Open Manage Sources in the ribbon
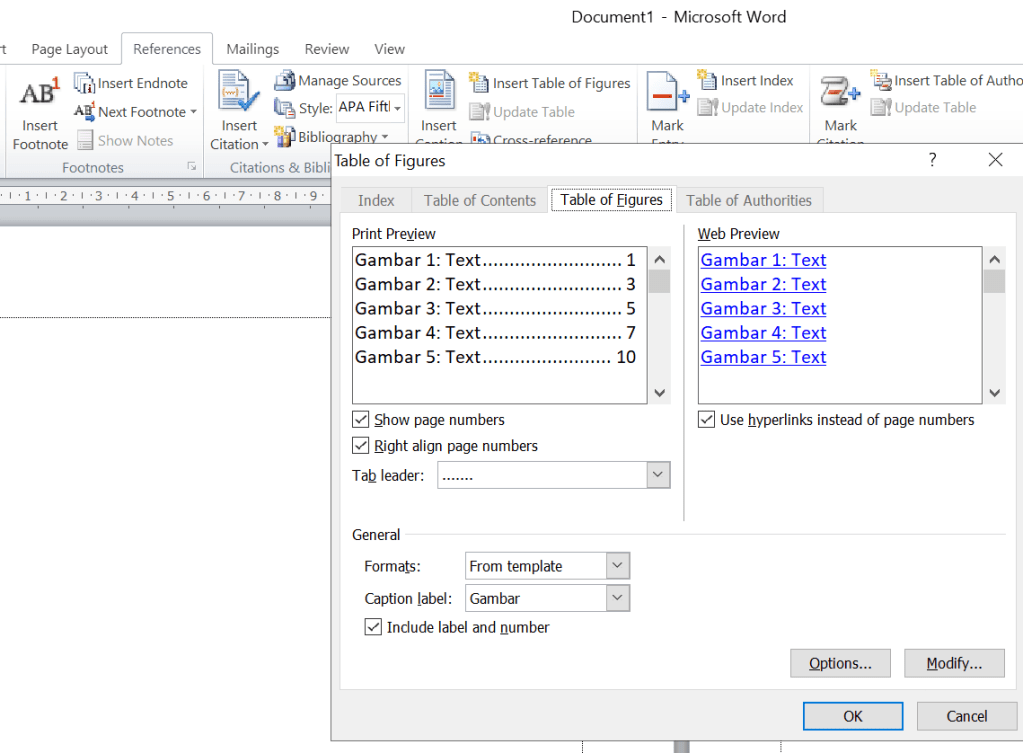Viewport: 1023px width, 753px height. [285, 81]
